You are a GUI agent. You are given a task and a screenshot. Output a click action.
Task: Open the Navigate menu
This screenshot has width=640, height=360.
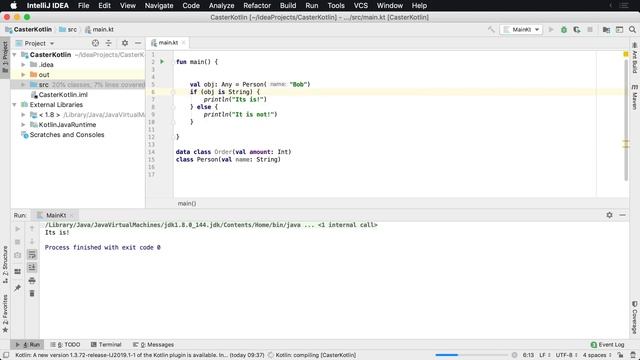point(159,5)
